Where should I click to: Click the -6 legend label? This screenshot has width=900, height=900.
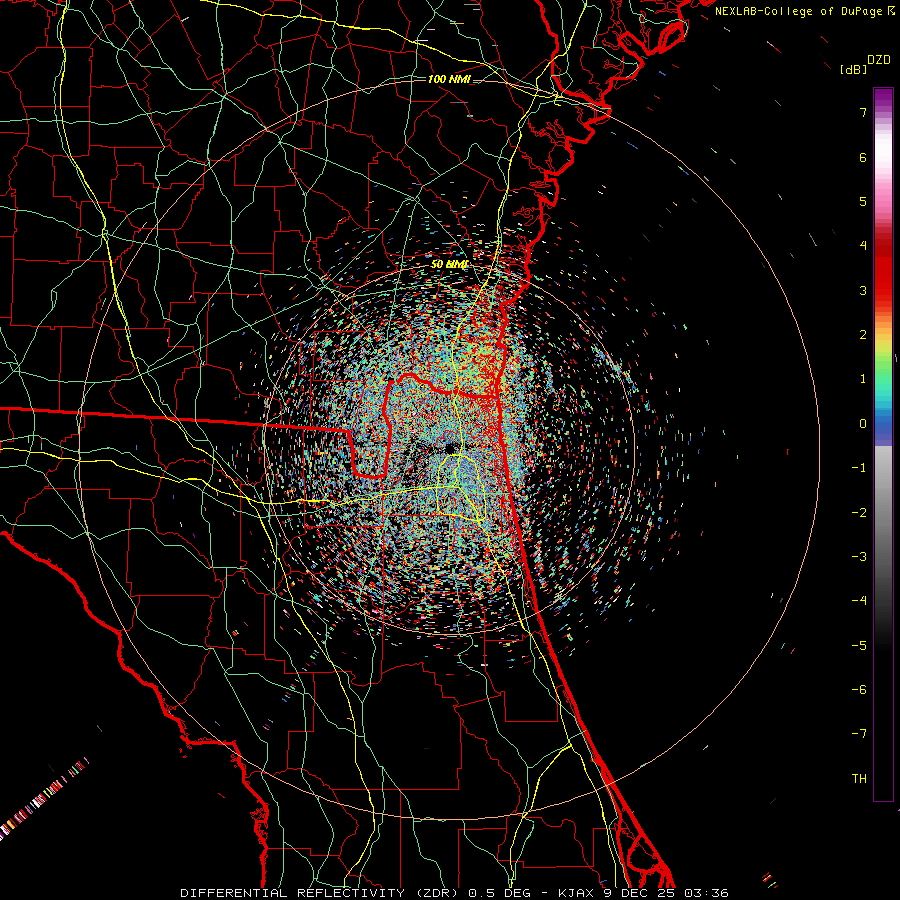point(859,690)
